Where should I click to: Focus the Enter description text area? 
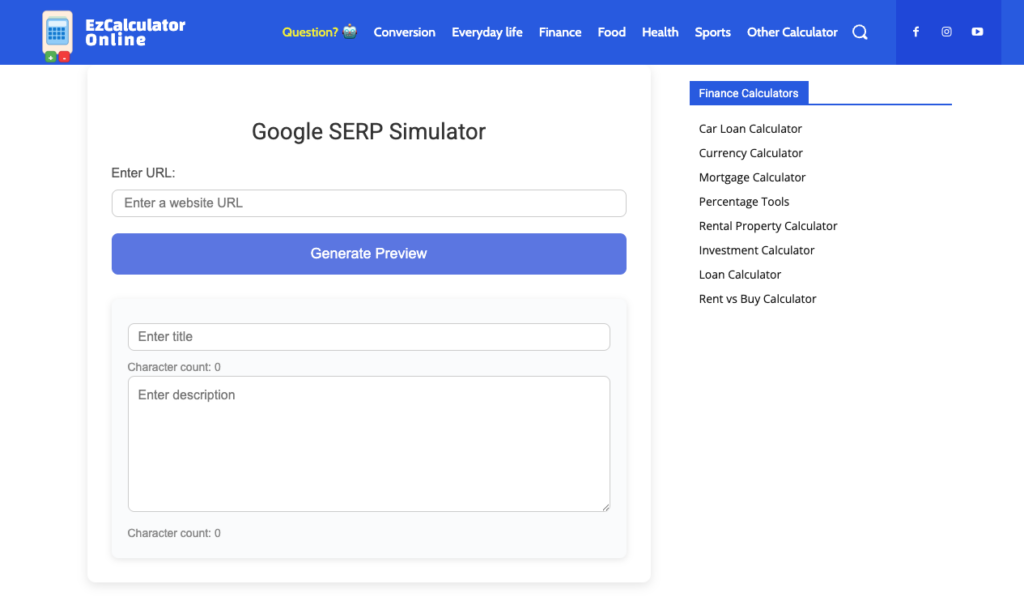coord(369,444)
